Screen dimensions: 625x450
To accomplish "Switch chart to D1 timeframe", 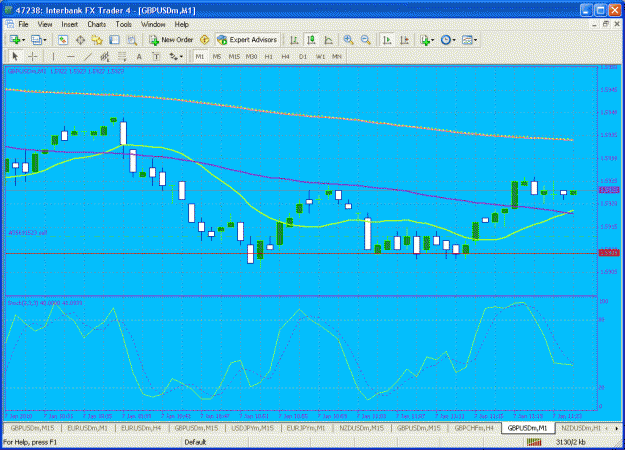I will pyautogui.click(x=303, y=57).
